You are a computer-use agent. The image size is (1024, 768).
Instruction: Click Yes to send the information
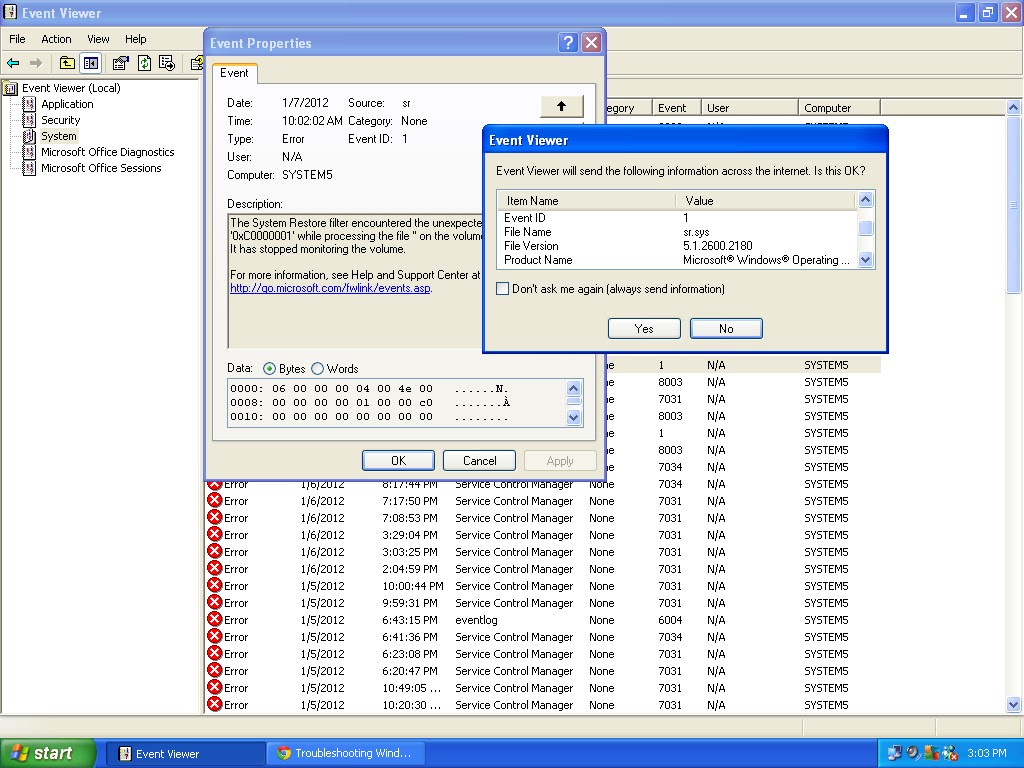pos(644,328)
